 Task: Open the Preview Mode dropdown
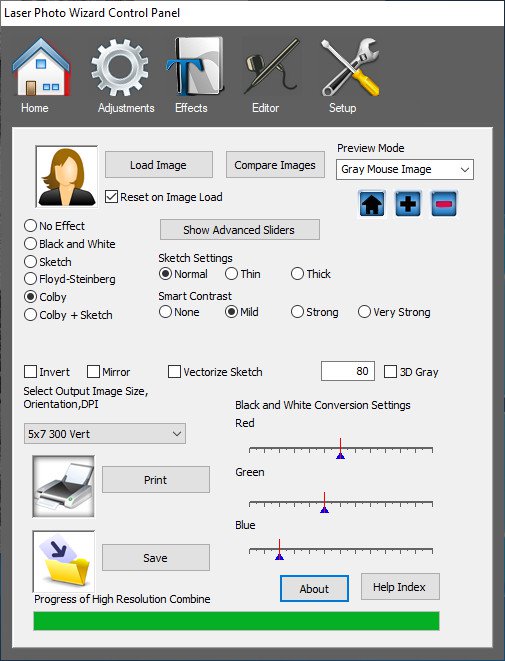coord(405,169)
